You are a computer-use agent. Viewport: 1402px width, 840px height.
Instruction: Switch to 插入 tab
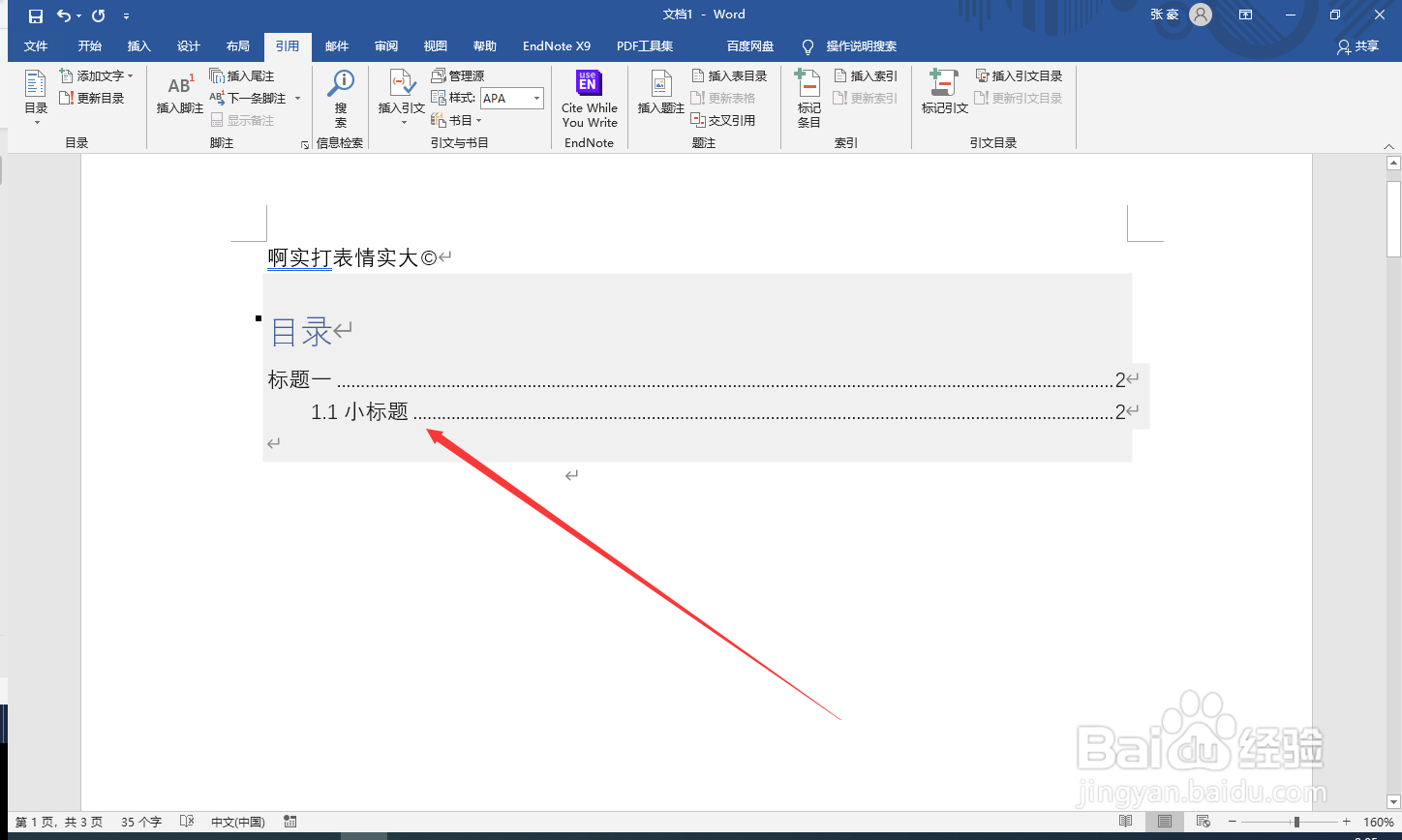(139, 46)
